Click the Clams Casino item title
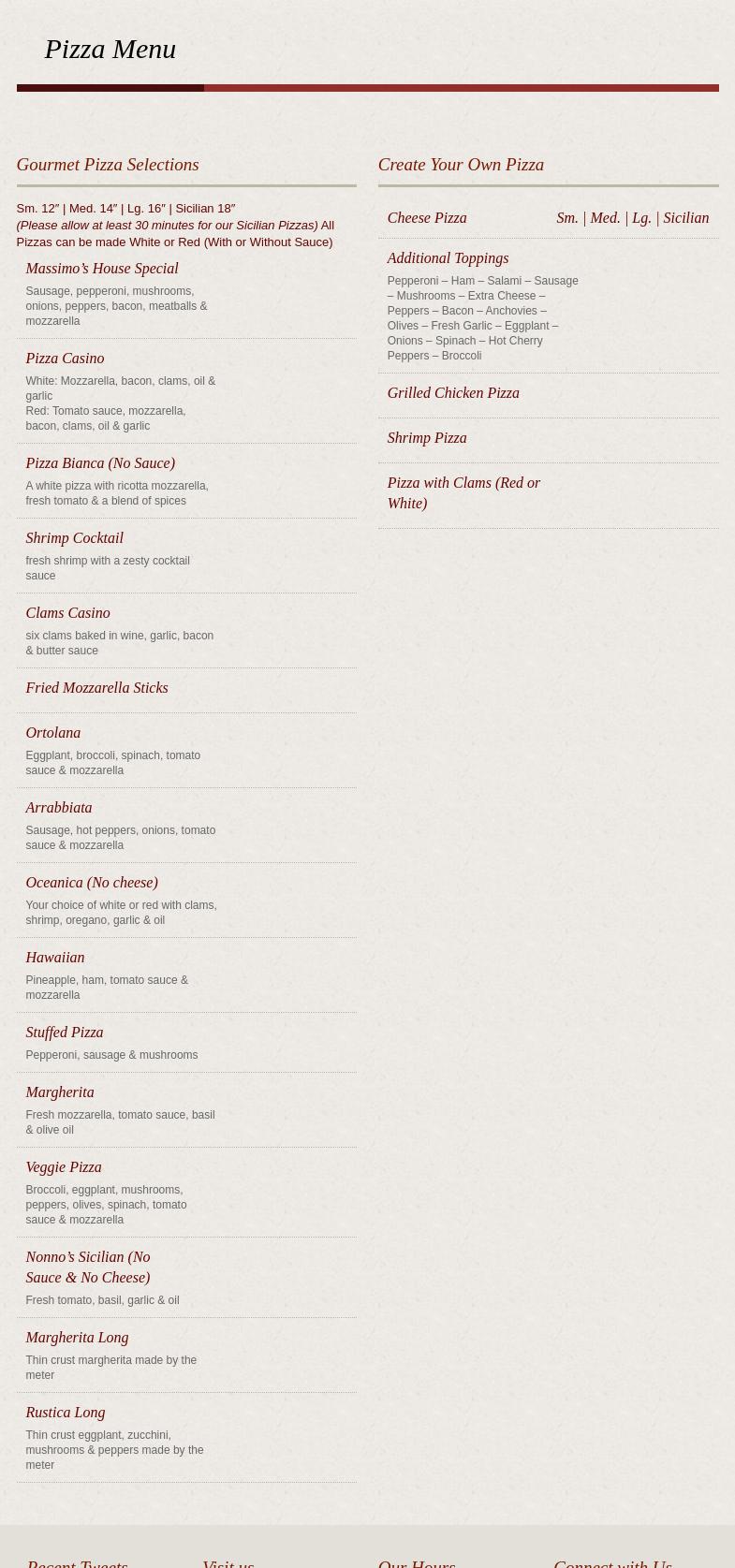 click(67, 613)
